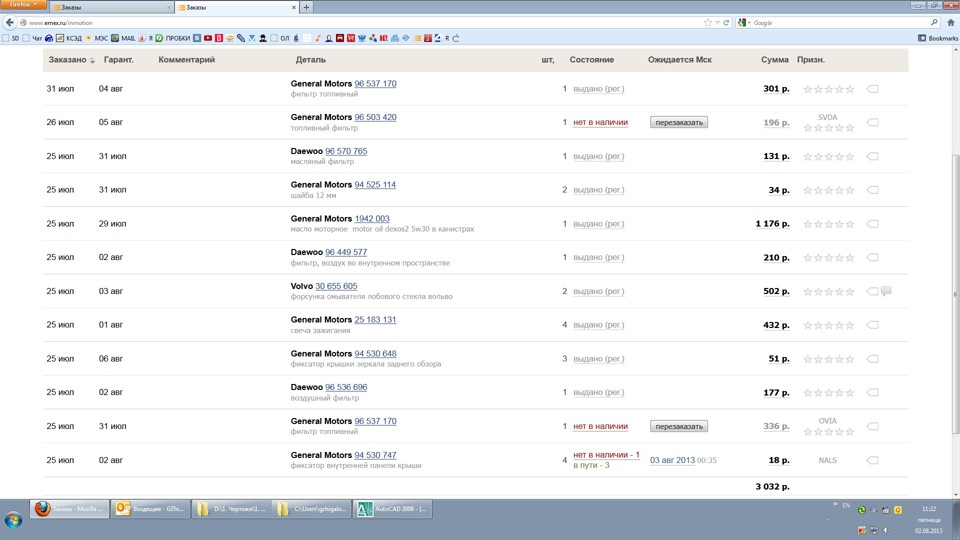Click the 1 176 р. amount link
960x540 pixels.
[772, 224]
